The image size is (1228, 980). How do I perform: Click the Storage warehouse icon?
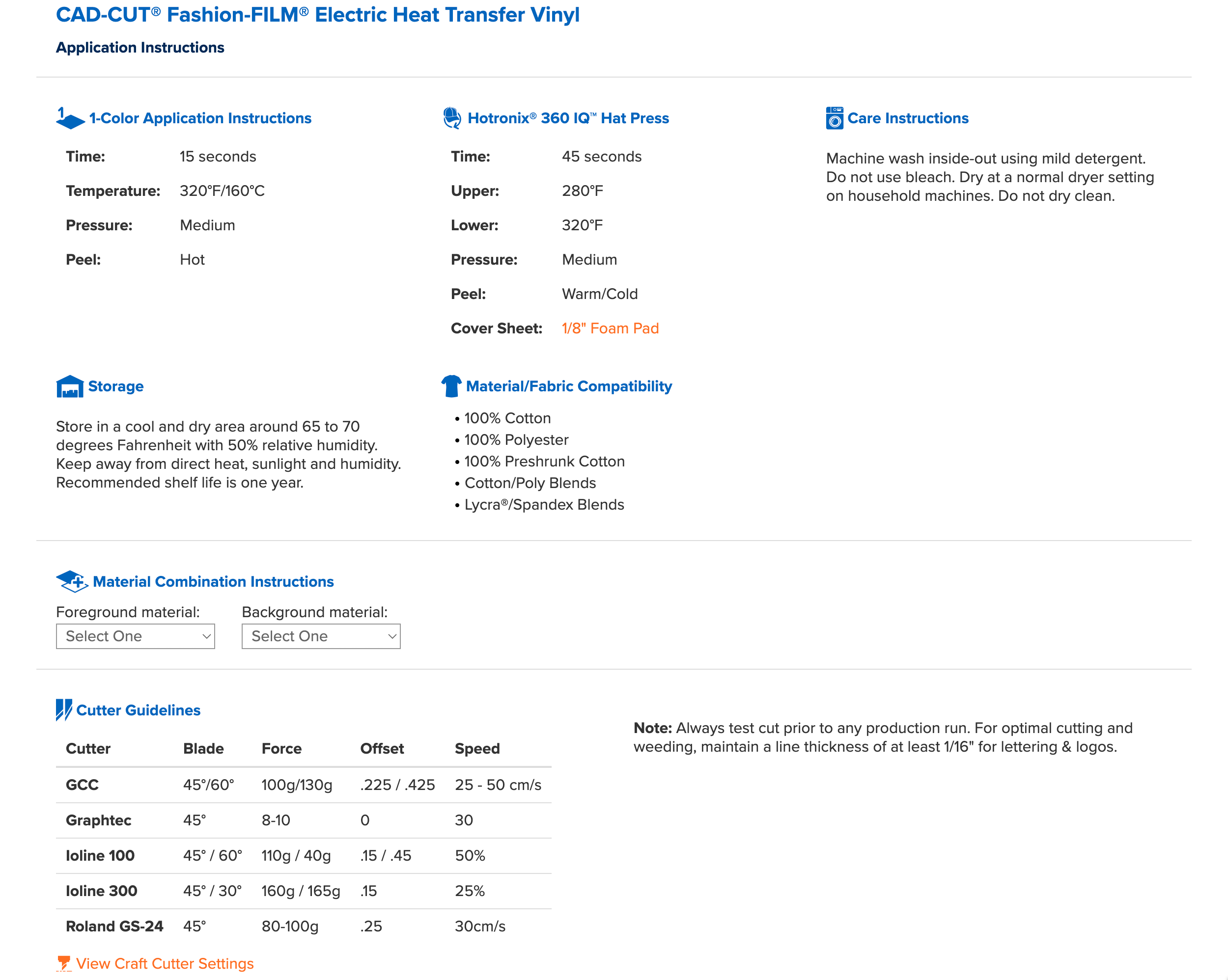pyautogui.click(x=70, y=386)
